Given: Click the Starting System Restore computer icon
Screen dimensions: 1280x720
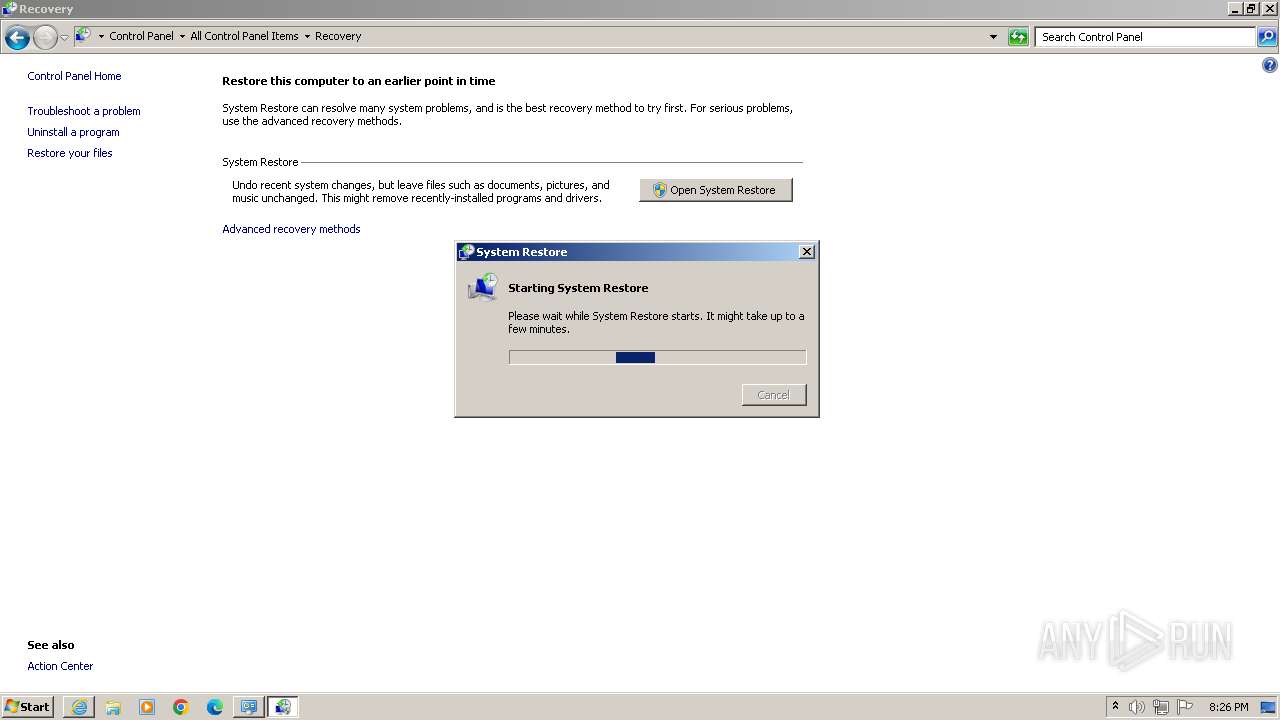Looking at the screenshot, I should (483, 288).
